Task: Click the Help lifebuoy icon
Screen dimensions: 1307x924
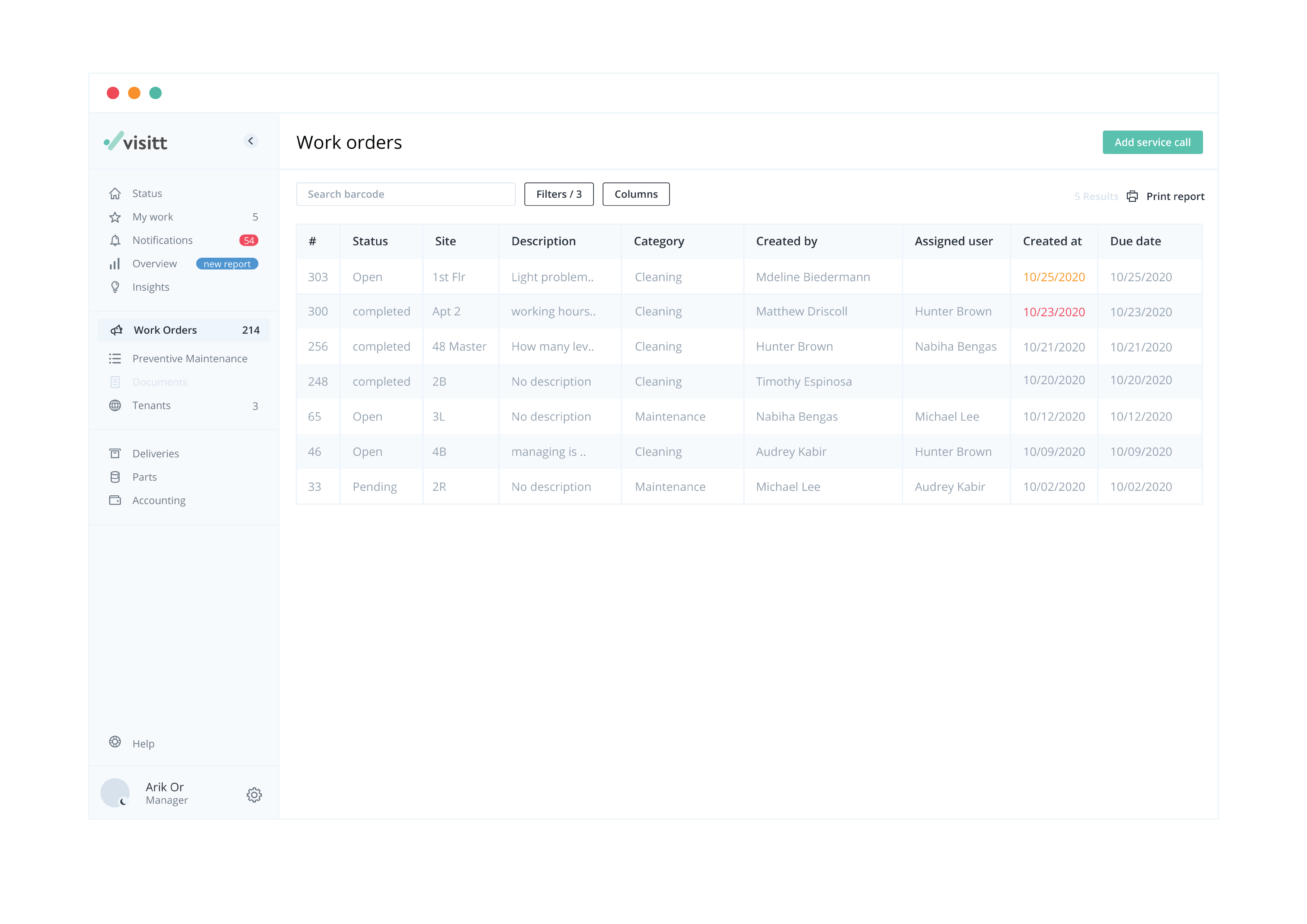Action: [115, 742]
